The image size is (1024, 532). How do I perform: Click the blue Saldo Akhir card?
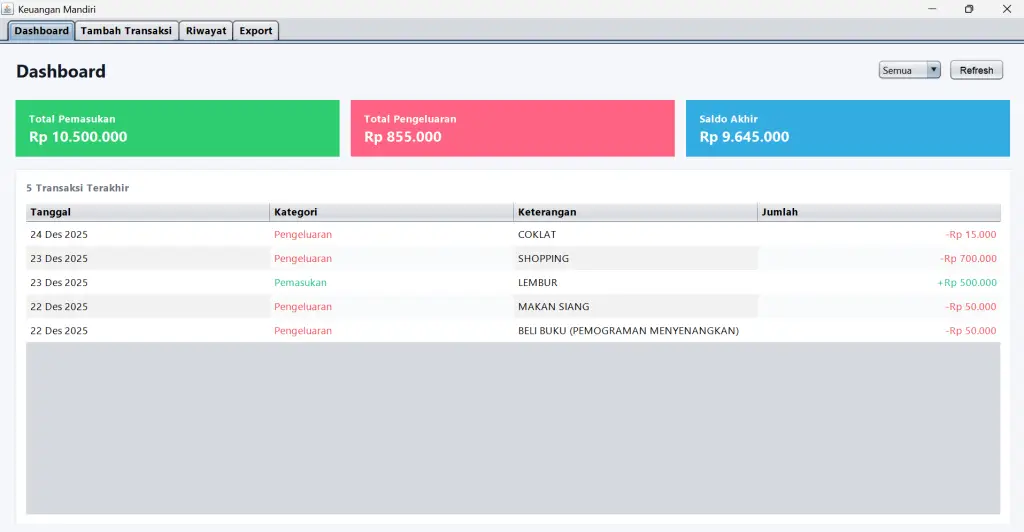point(847,128)
